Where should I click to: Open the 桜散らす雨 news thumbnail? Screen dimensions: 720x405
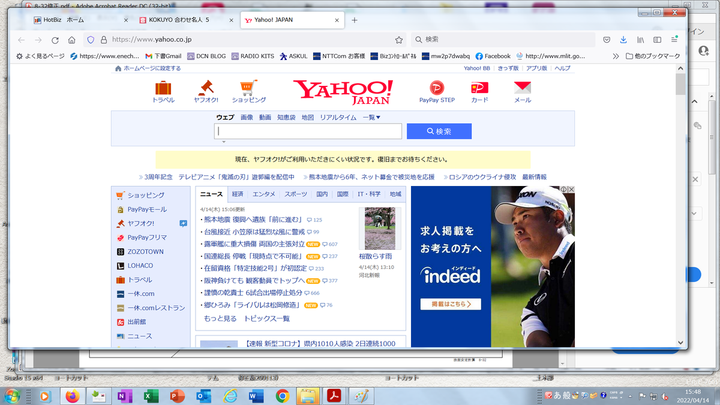click(379, 228)
